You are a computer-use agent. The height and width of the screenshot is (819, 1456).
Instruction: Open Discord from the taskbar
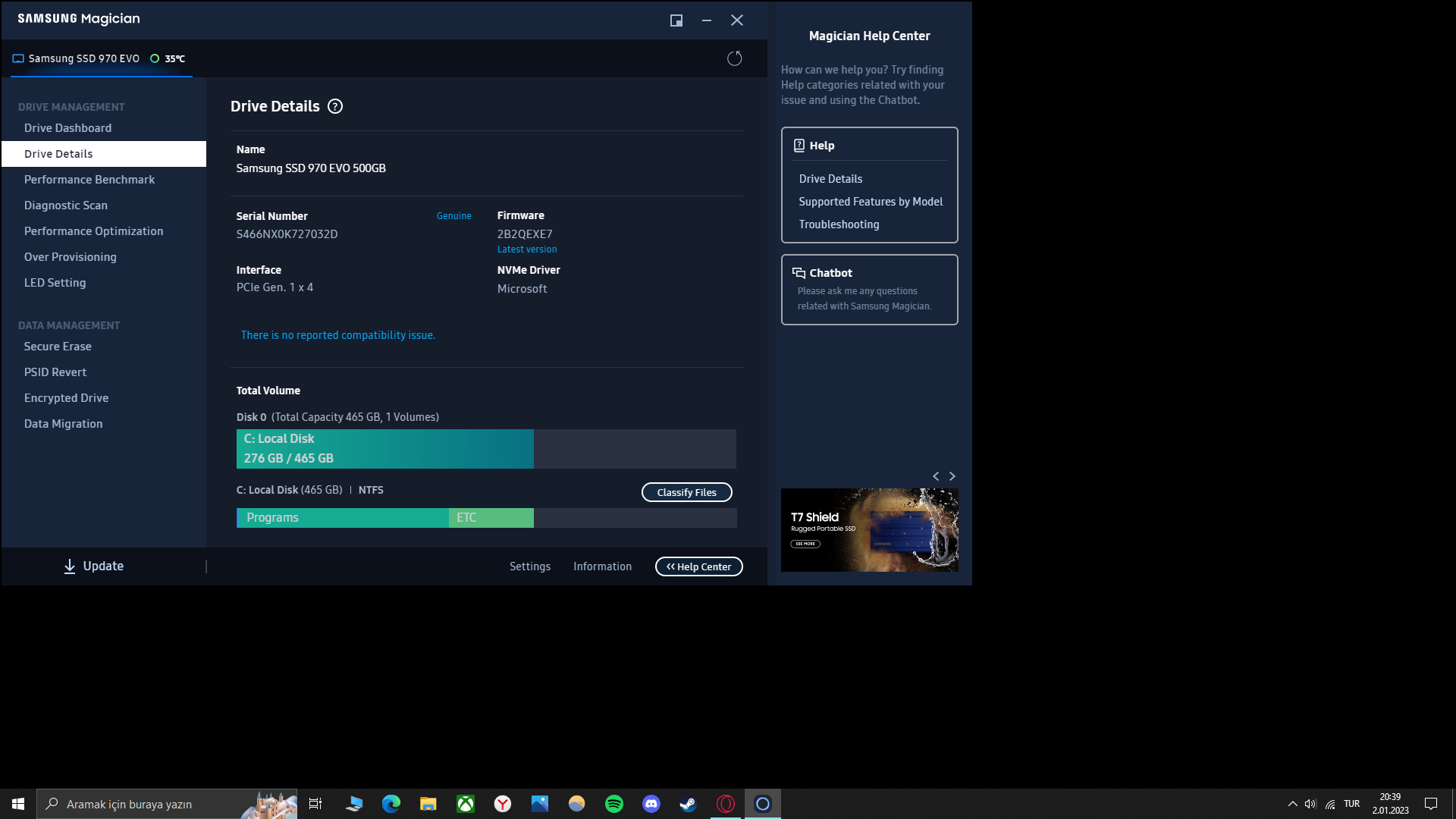[651, 804]
